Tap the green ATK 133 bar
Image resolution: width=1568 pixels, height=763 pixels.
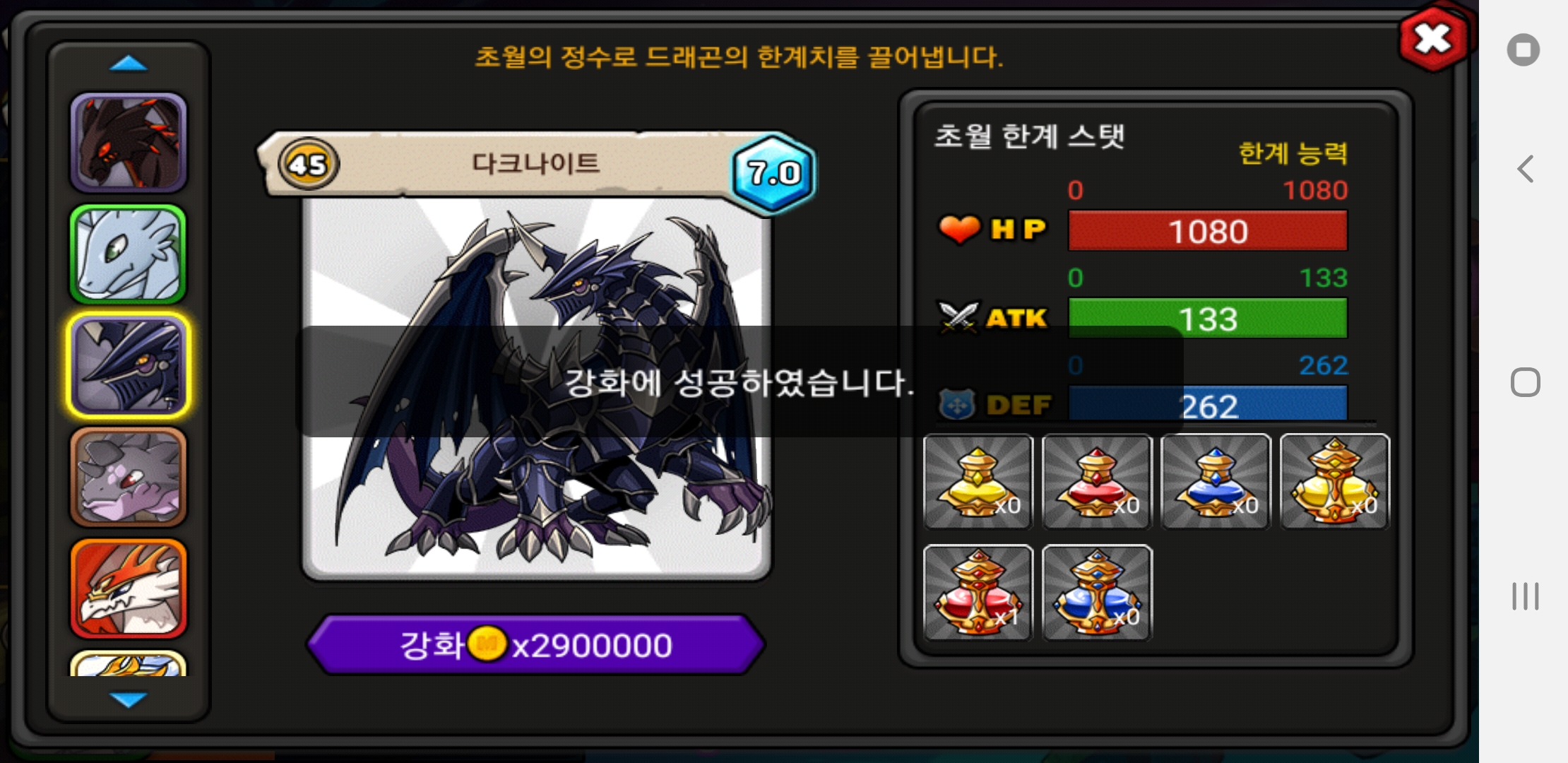tap(1208, 318)
